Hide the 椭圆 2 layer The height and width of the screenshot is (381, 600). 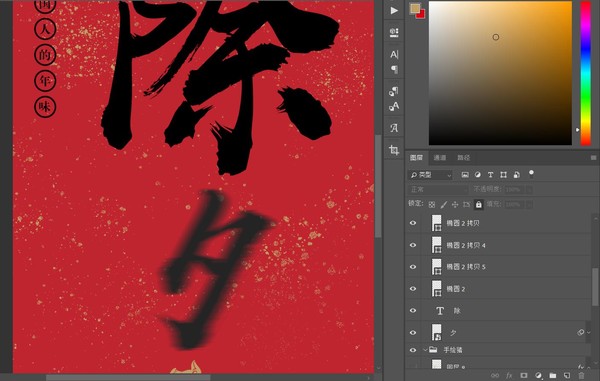(x=413, y=288)
